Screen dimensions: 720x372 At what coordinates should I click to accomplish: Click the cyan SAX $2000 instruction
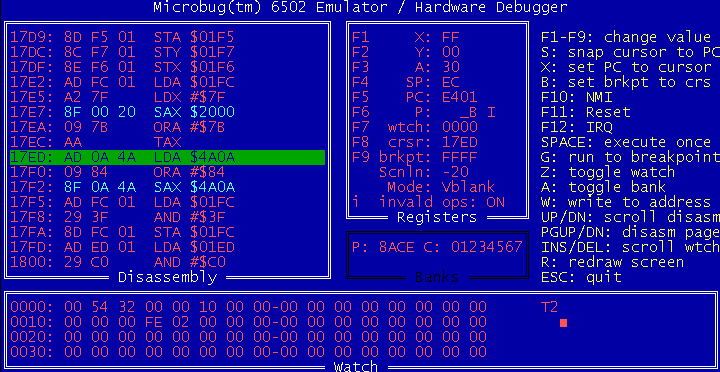tap(194, 112)
